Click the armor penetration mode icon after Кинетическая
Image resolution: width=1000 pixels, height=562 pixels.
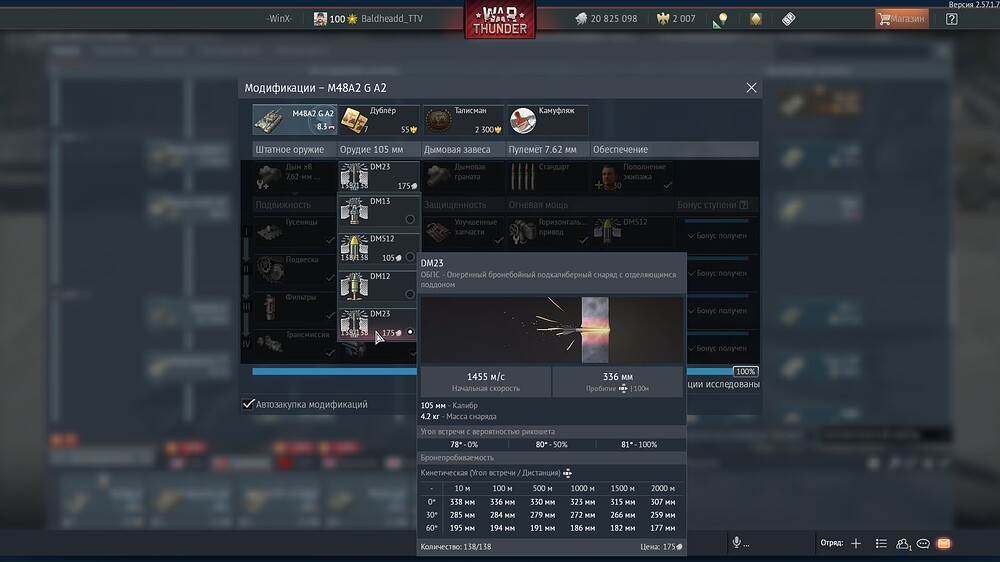click(567, 473)
